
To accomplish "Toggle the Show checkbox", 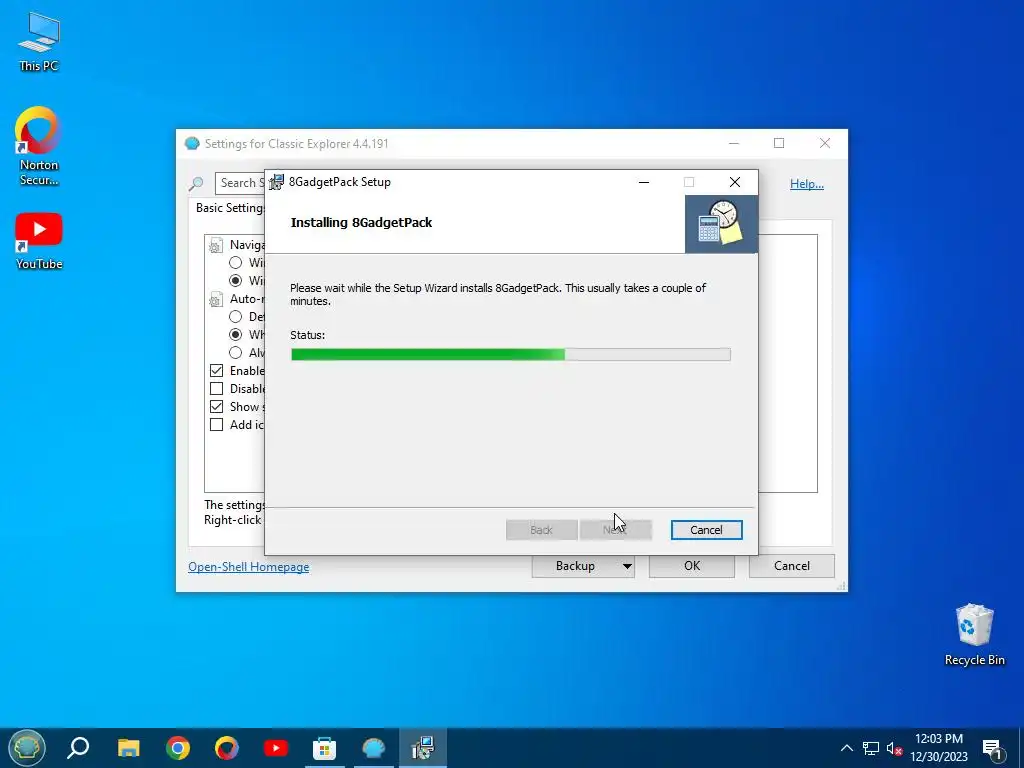I will [216, 406].
